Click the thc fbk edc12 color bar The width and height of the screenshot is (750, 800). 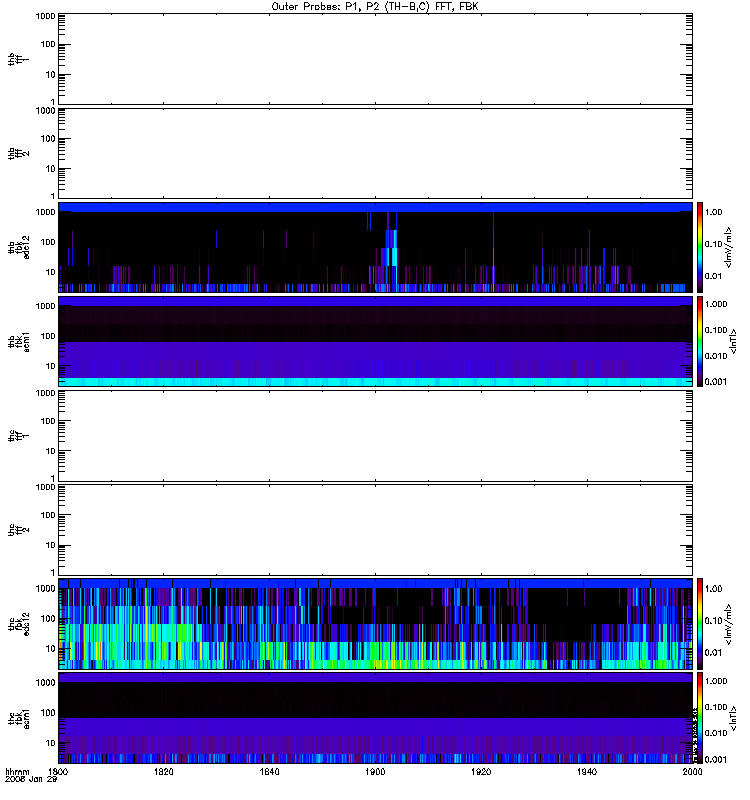[x=700, y=624]
